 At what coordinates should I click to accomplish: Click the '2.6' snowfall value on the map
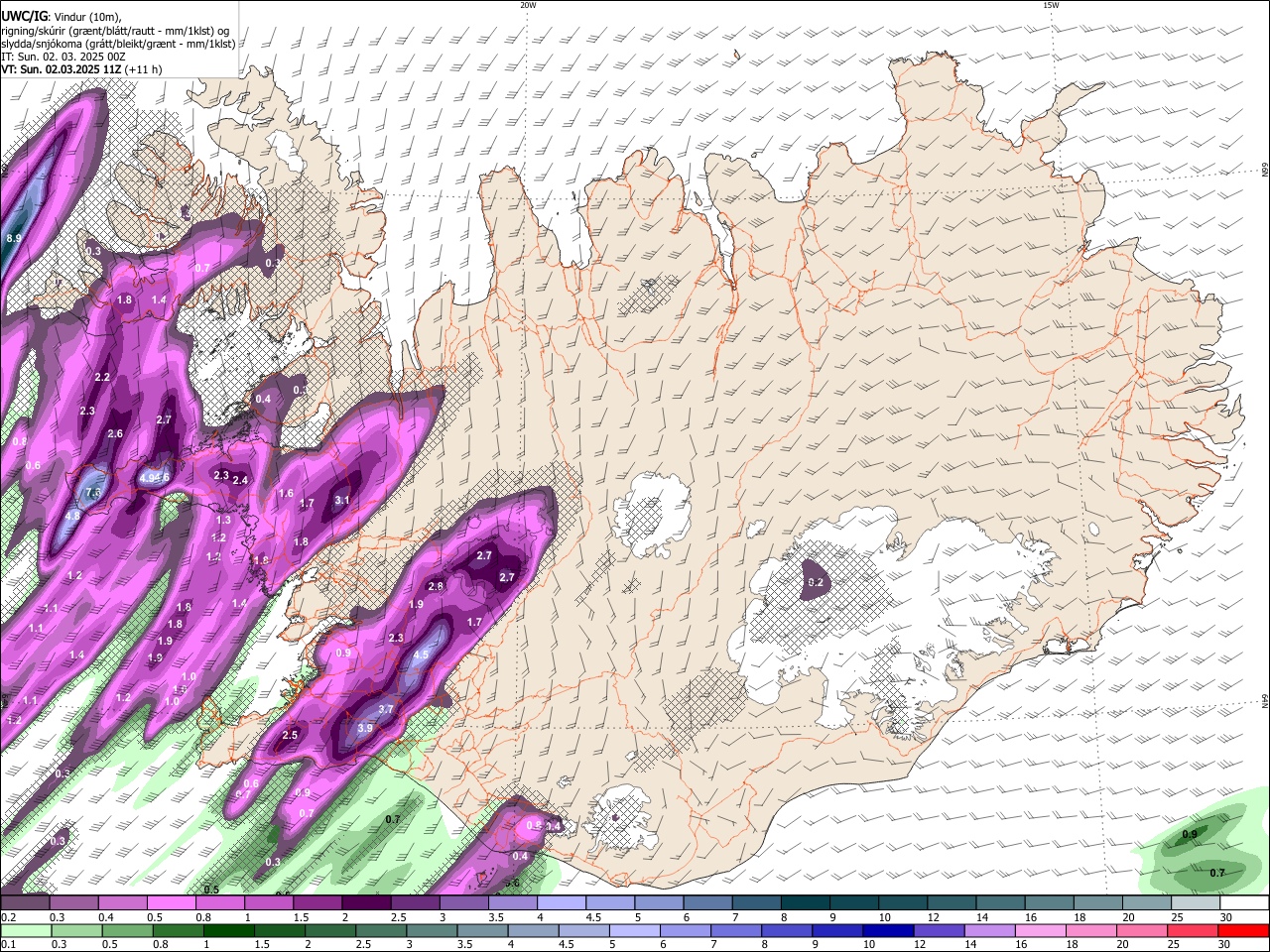[115, 433]
